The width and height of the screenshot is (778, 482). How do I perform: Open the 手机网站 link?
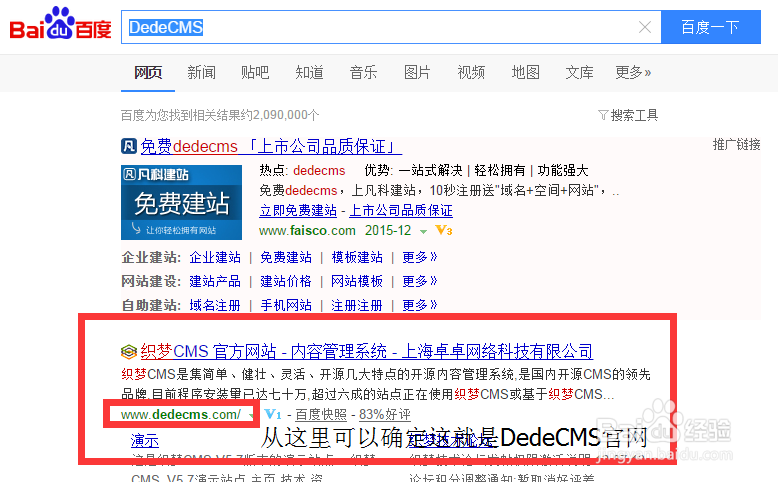[x=286, y=305]
